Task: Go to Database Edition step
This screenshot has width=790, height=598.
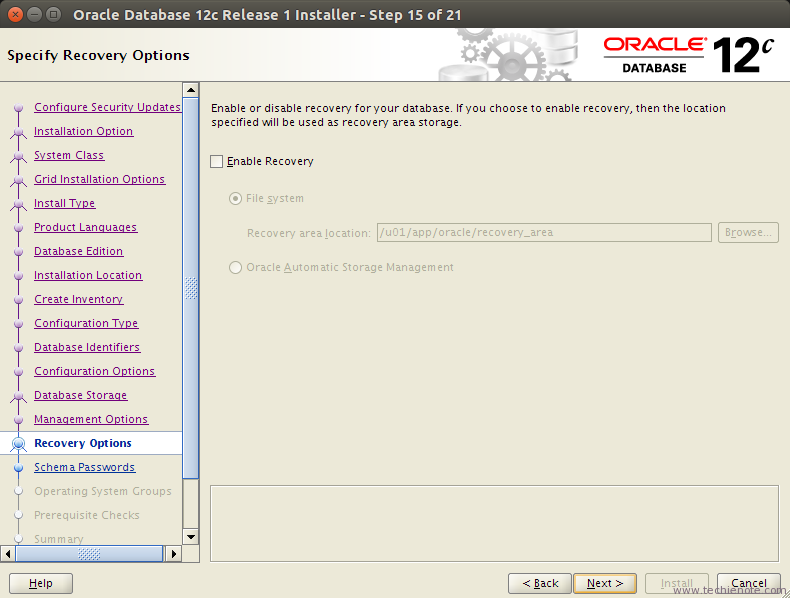Action: [79, 251]
